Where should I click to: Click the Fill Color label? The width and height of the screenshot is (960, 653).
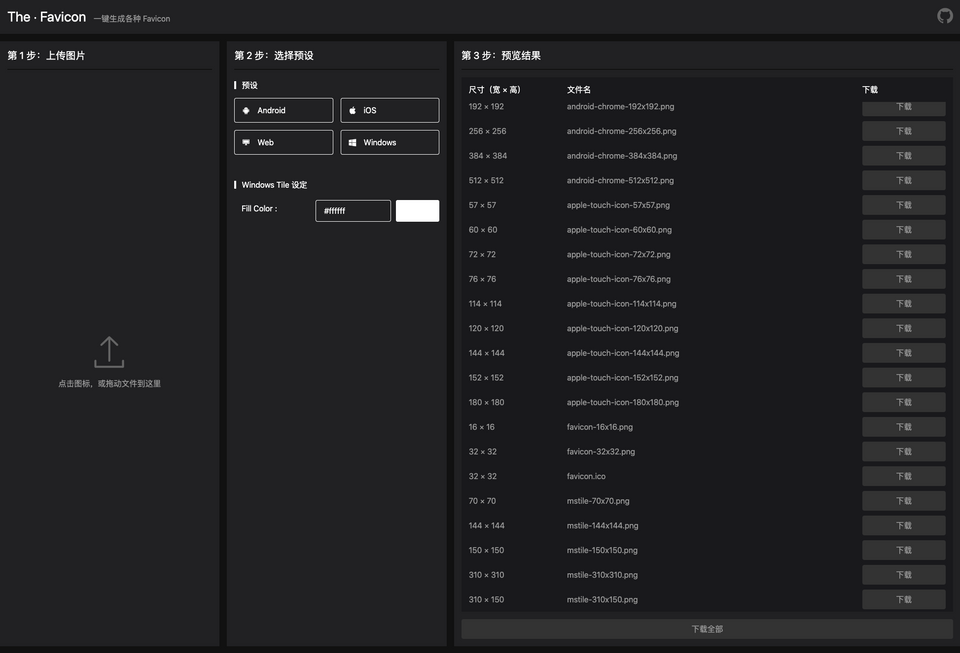[x=259, y=209]
